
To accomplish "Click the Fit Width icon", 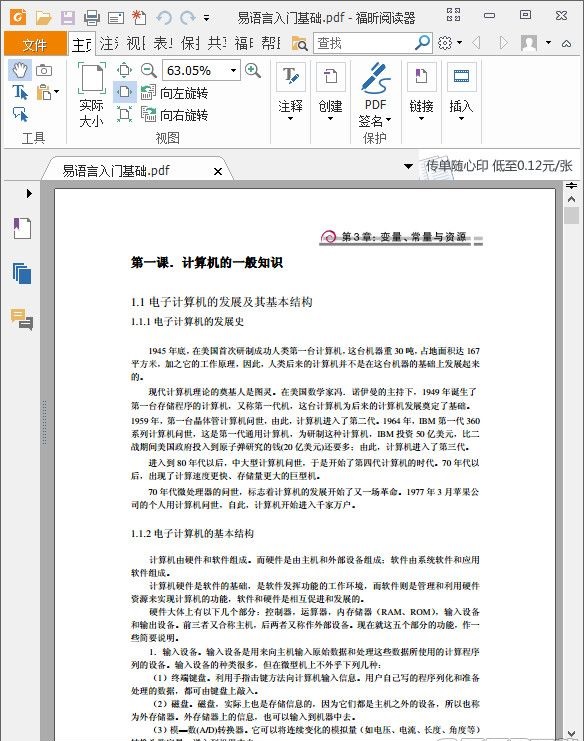I will click(x=125, y=92).
